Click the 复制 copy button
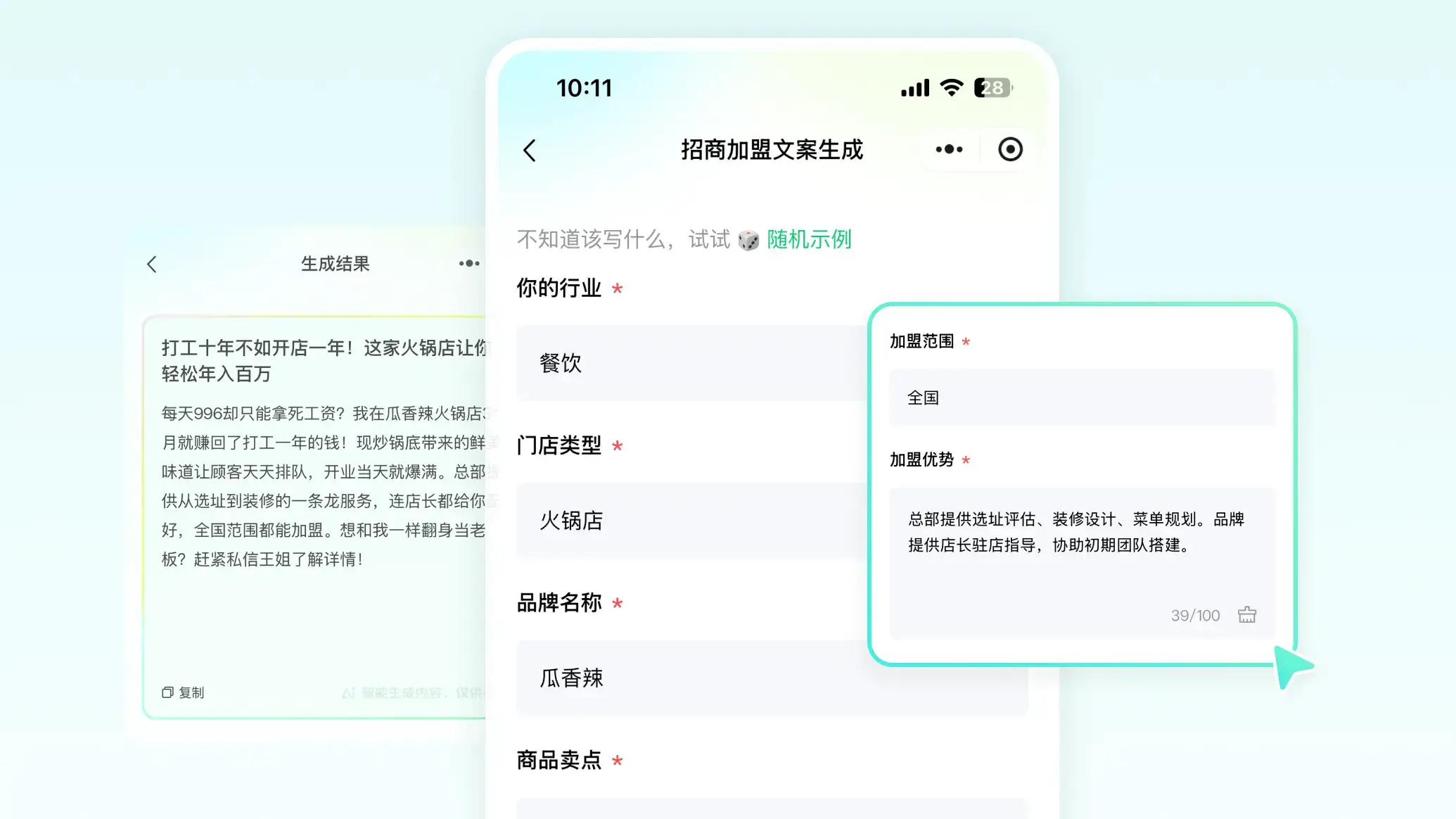Screen dimensions: 1456x819 183,692
